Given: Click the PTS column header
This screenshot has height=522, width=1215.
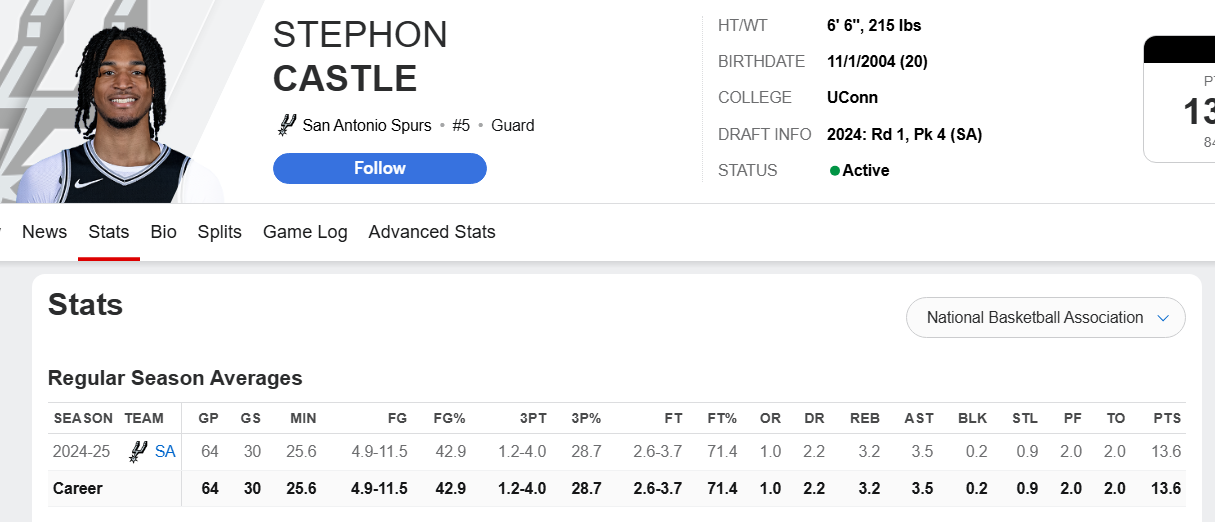Looking at the screenshot, I should pos(1167,418).
